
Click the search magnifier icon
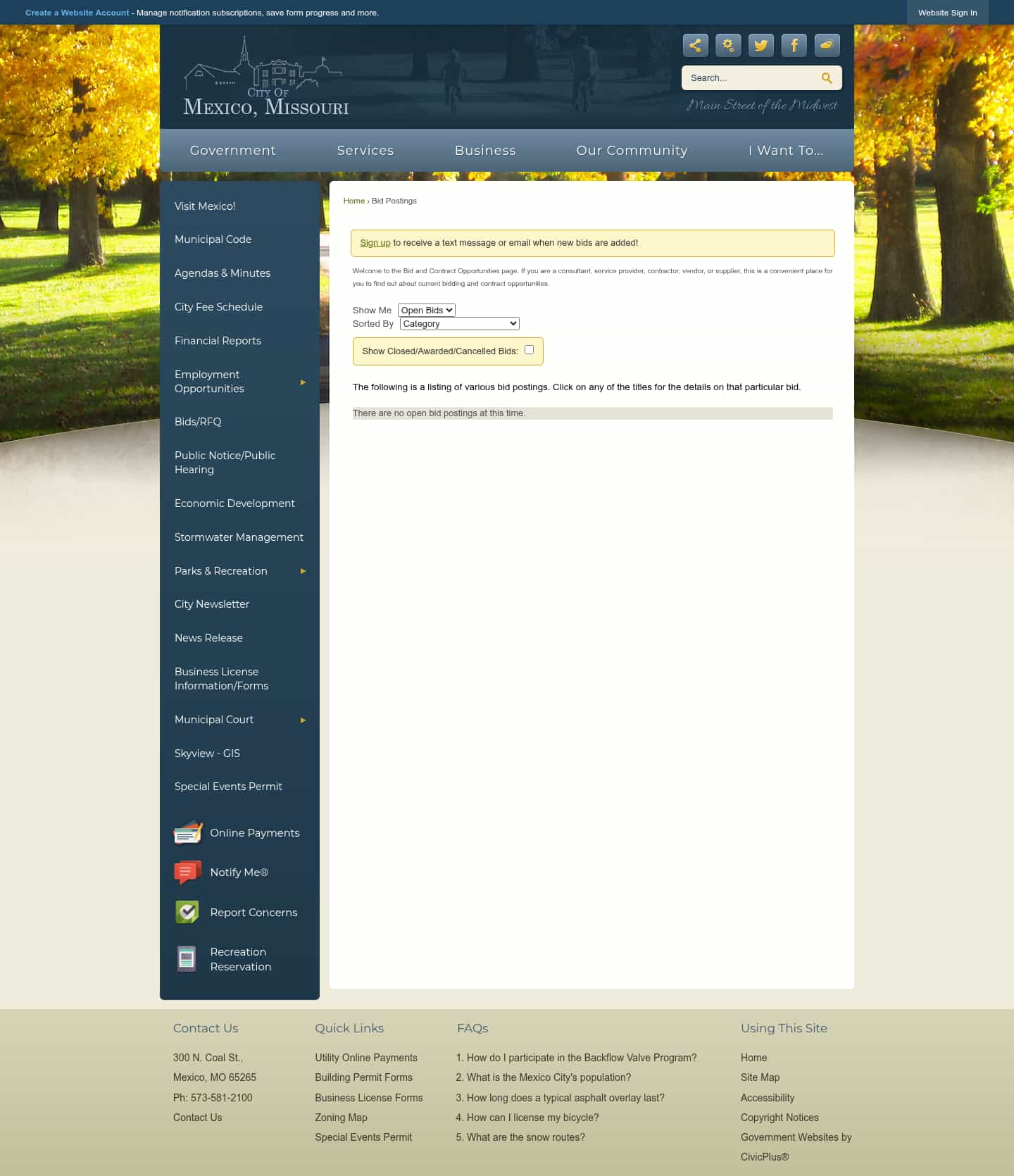click(827, 78)
